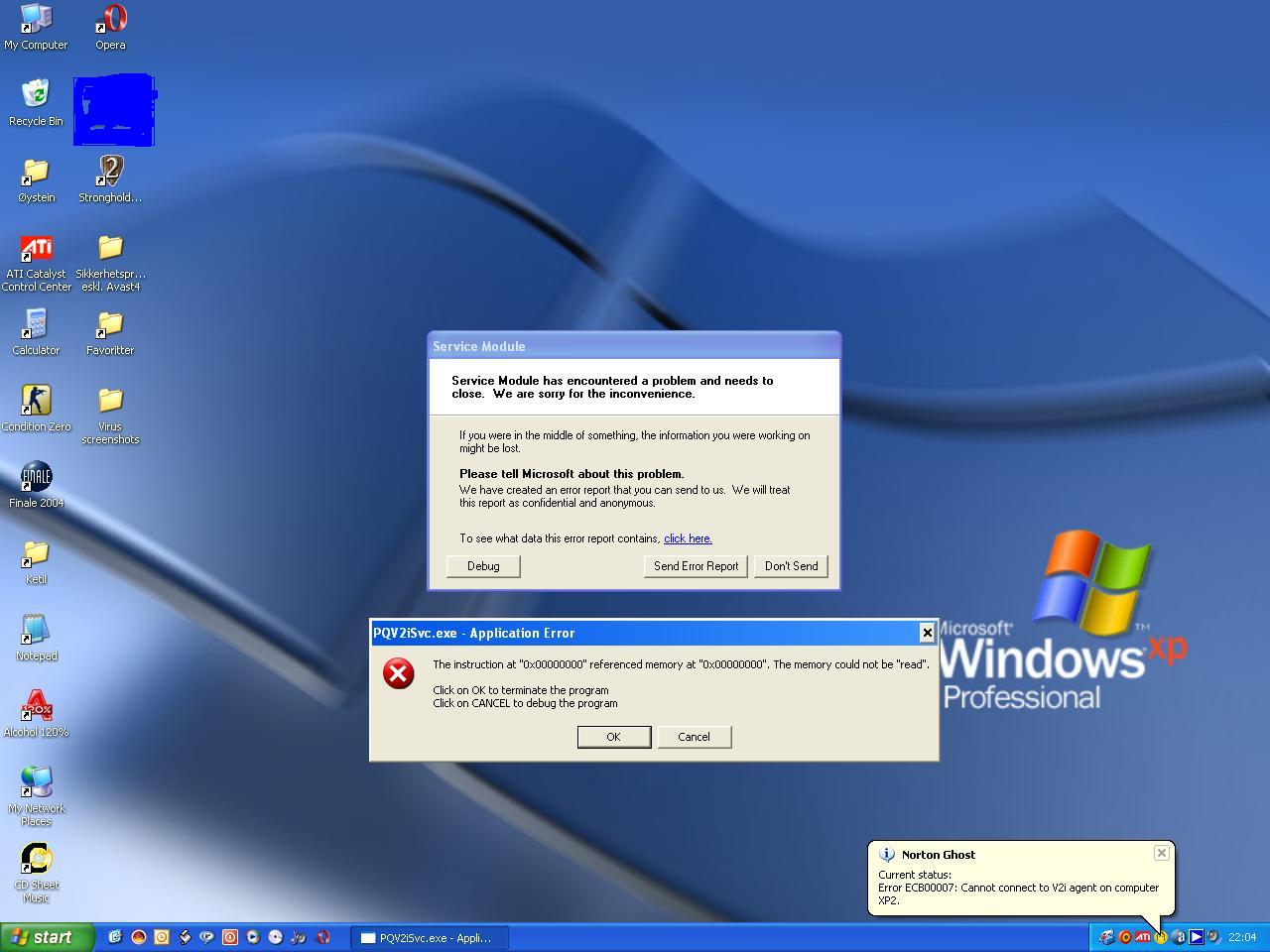Open ATI Catalyst Control Center shortcut

tap(36, 262)
